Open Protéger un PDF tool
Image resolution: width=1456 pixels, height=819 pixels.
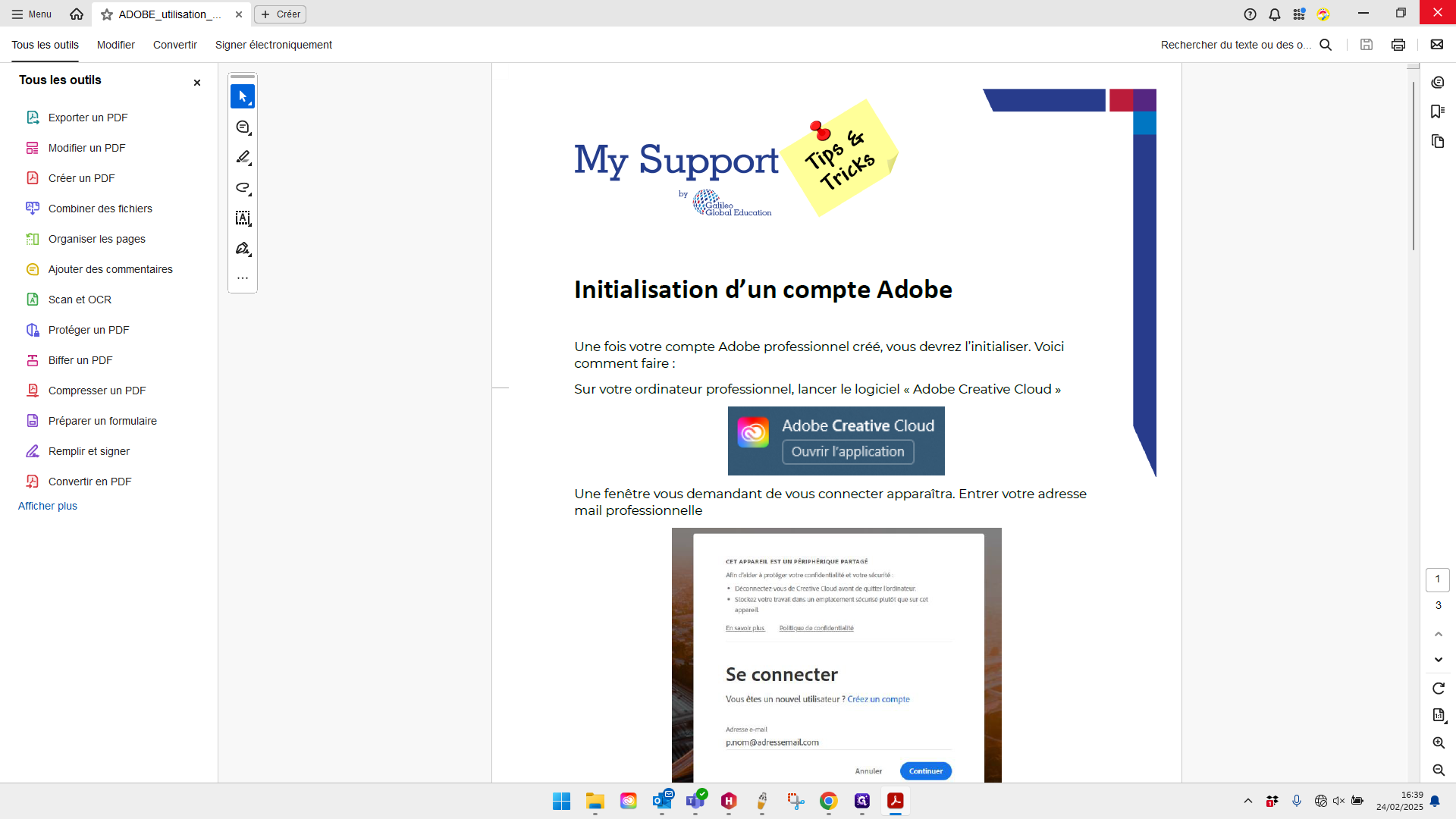(89, 330)
